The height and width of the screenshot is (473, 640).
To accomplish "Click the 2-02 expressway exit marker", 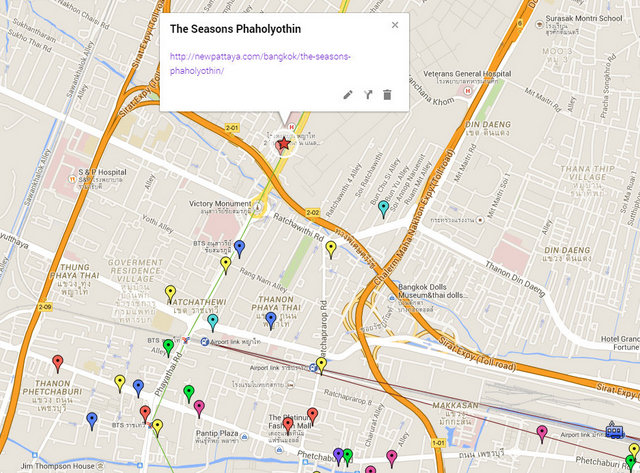I will [x=313, y=213].
